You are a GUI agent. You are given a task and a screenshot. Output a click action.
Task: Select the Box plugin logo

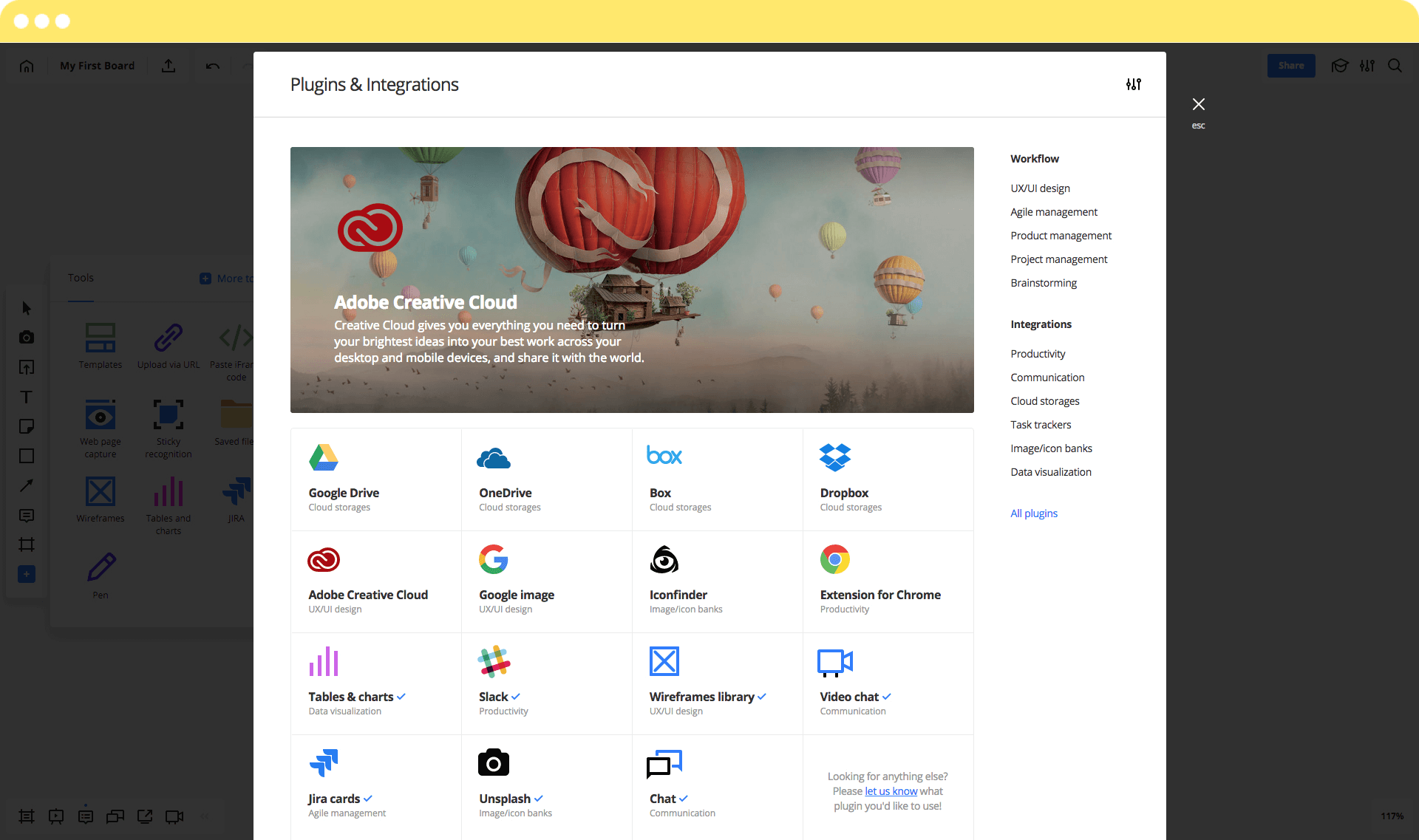pos(664,455)
